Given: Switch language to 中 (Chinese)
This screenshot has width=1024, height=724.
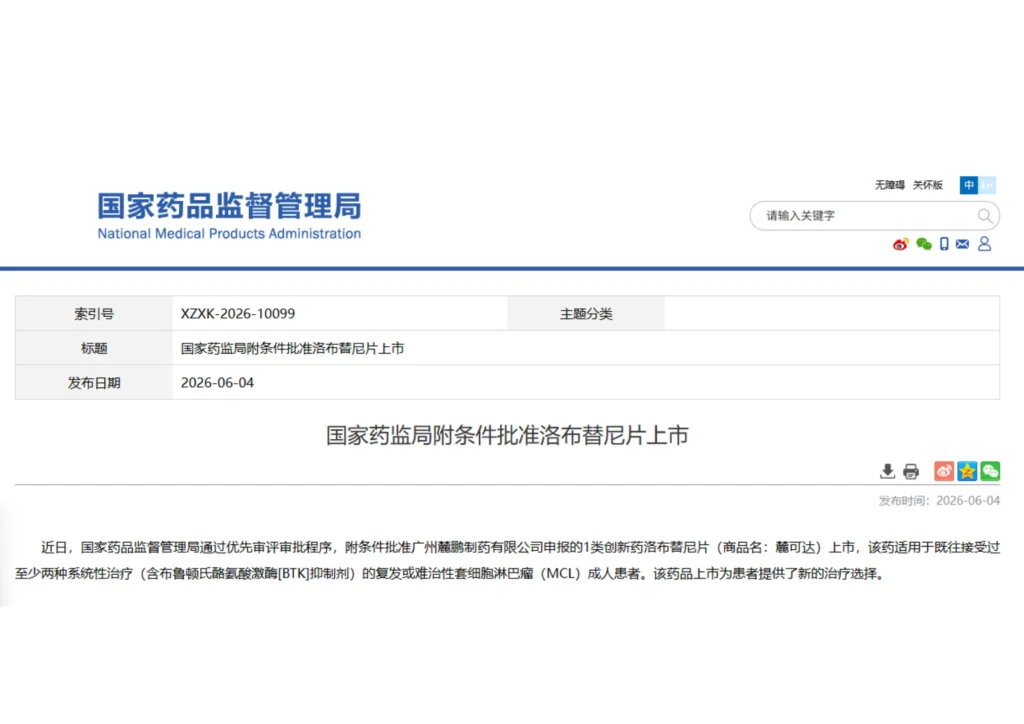Looking at the screenshot, I should (968, 185).
